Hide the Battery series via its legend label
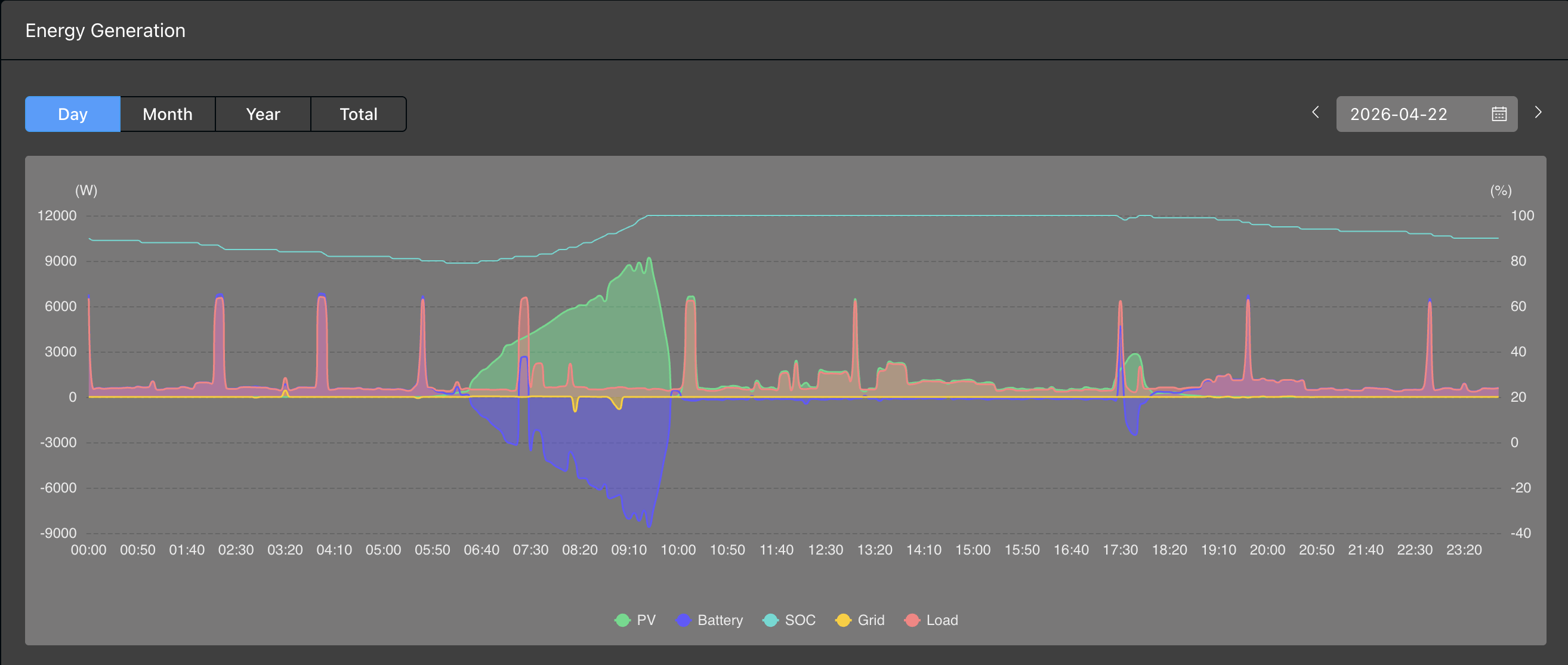1568x665 pixels. point(720,620)
